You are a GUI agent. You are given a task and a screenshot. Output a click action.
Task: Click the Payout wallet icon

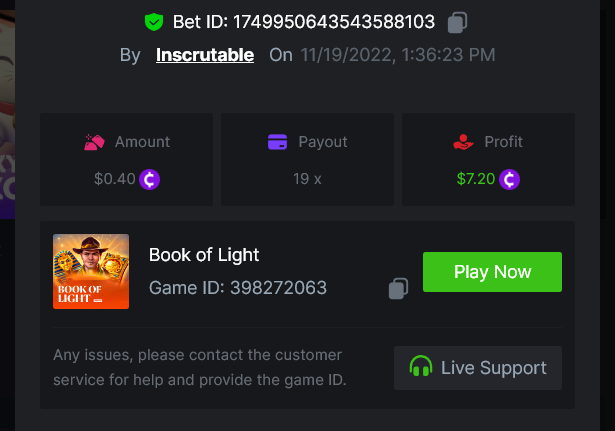[278, 142]
